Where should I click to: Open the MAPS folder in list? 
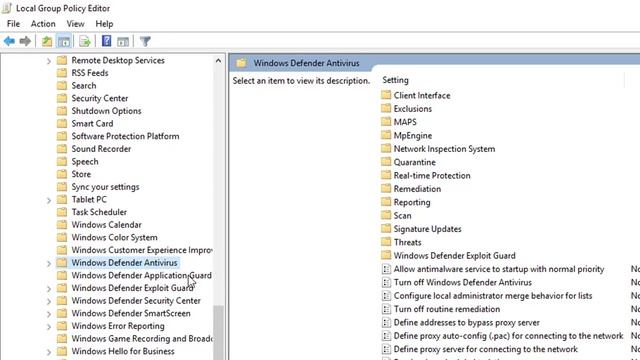point(404,122)
